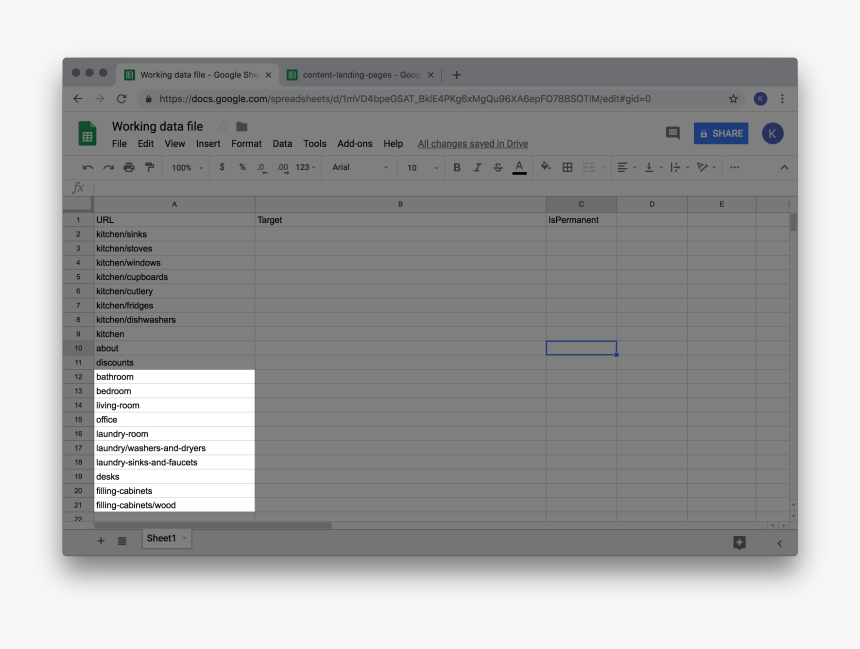Increase decimal places icon
Viewport: 860px width, 649px height.
pos(282,168)
